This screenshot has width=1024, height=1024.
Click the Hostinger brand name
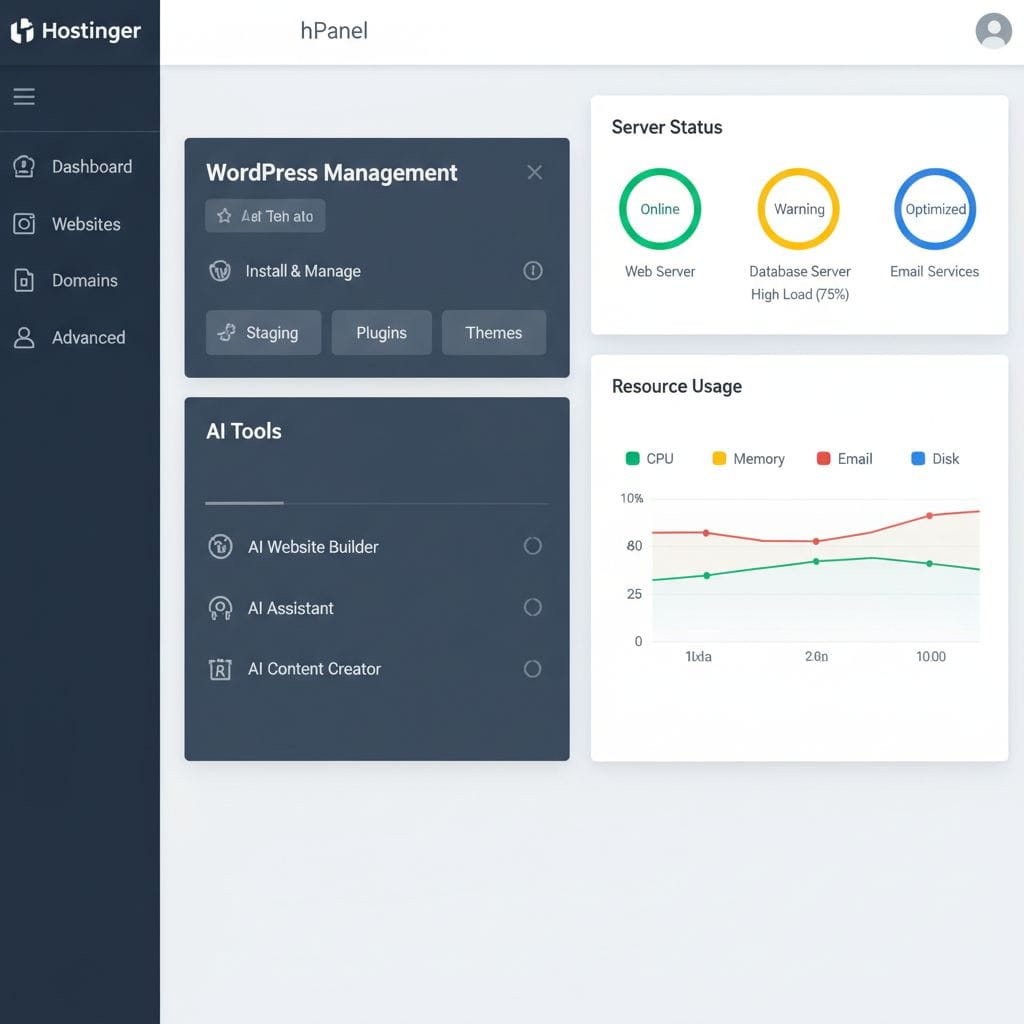91,31
